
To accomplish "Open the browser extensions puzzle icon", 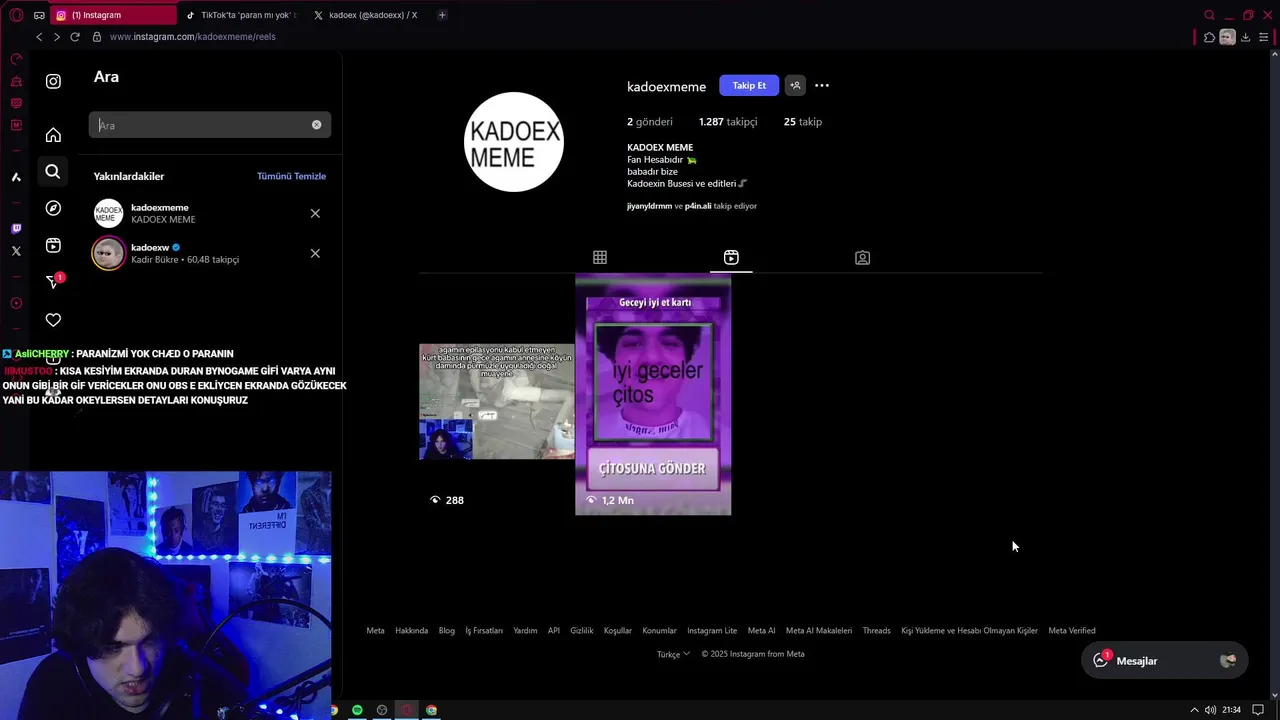I will point(1209,37).
